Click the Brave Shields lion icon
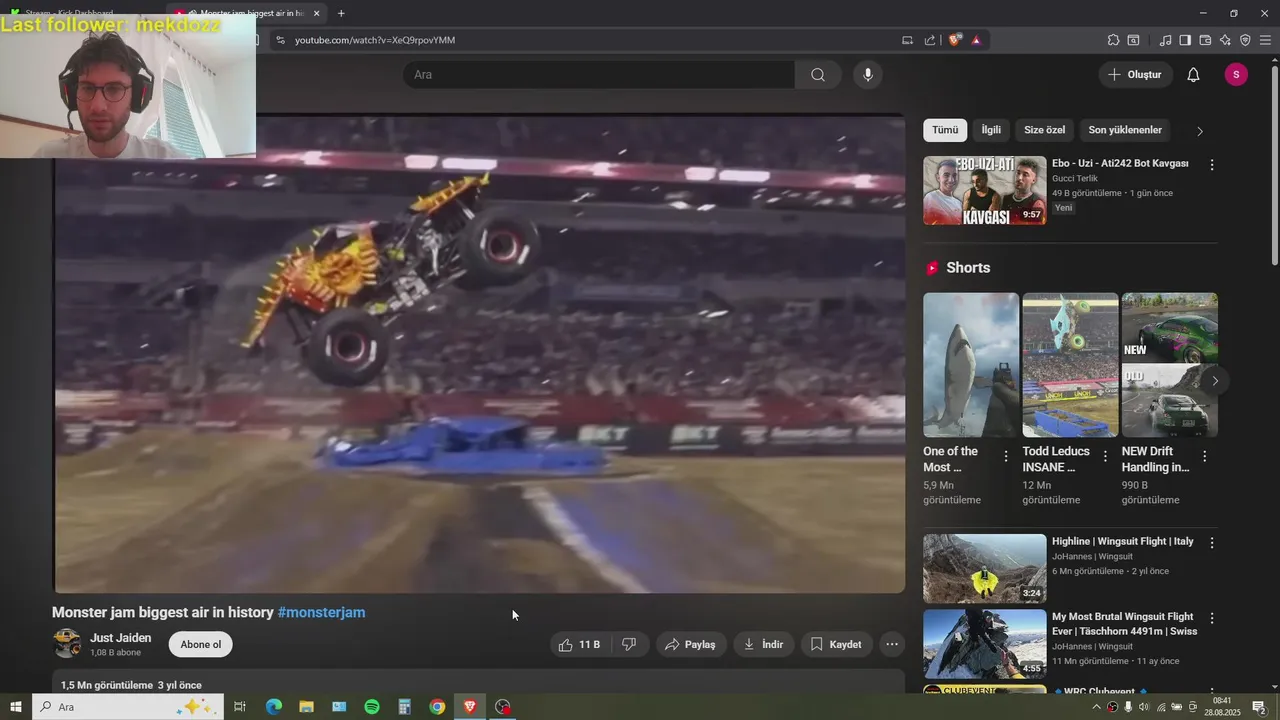 955,40
